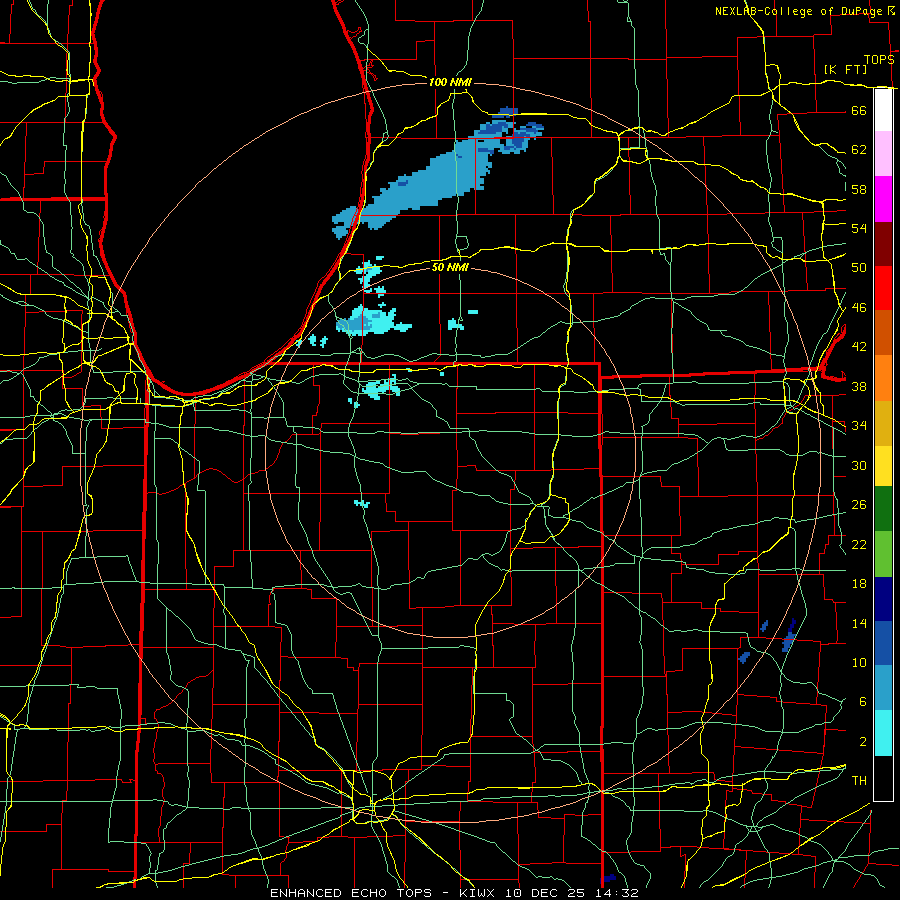Click the [K FT] units label
This screenshot has width=900, height=900.
[845, 69]
